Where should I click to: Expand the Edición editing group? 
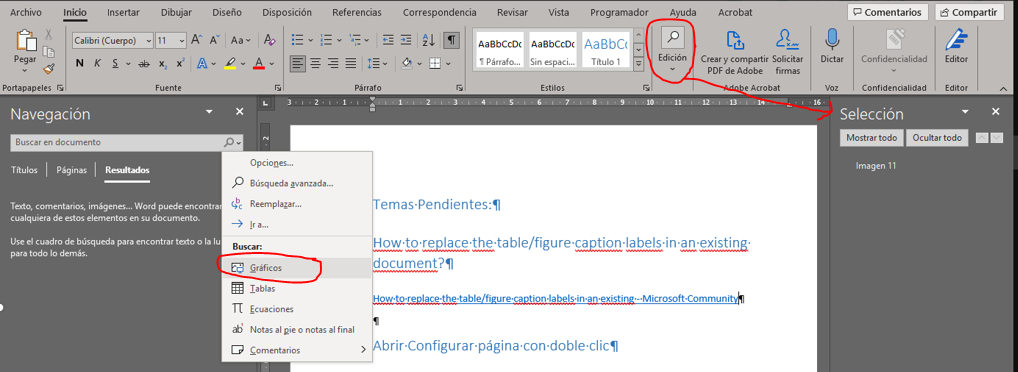click(x=672, y=51)
